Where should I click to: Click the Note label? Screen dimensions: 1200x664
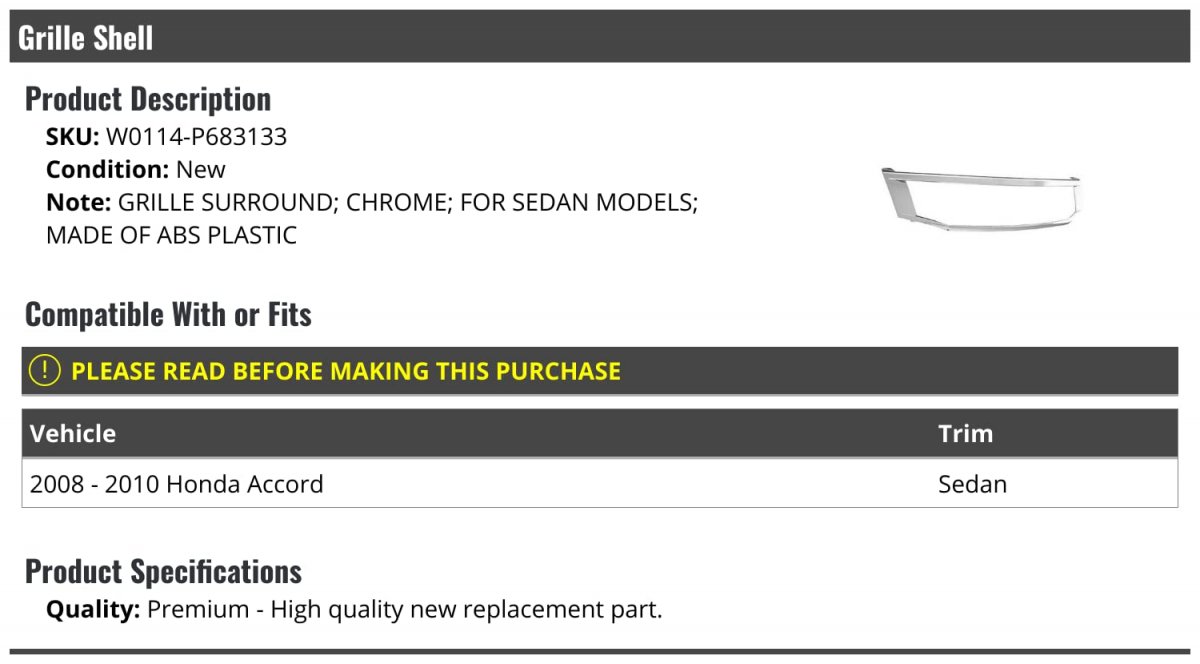(78, 202)
